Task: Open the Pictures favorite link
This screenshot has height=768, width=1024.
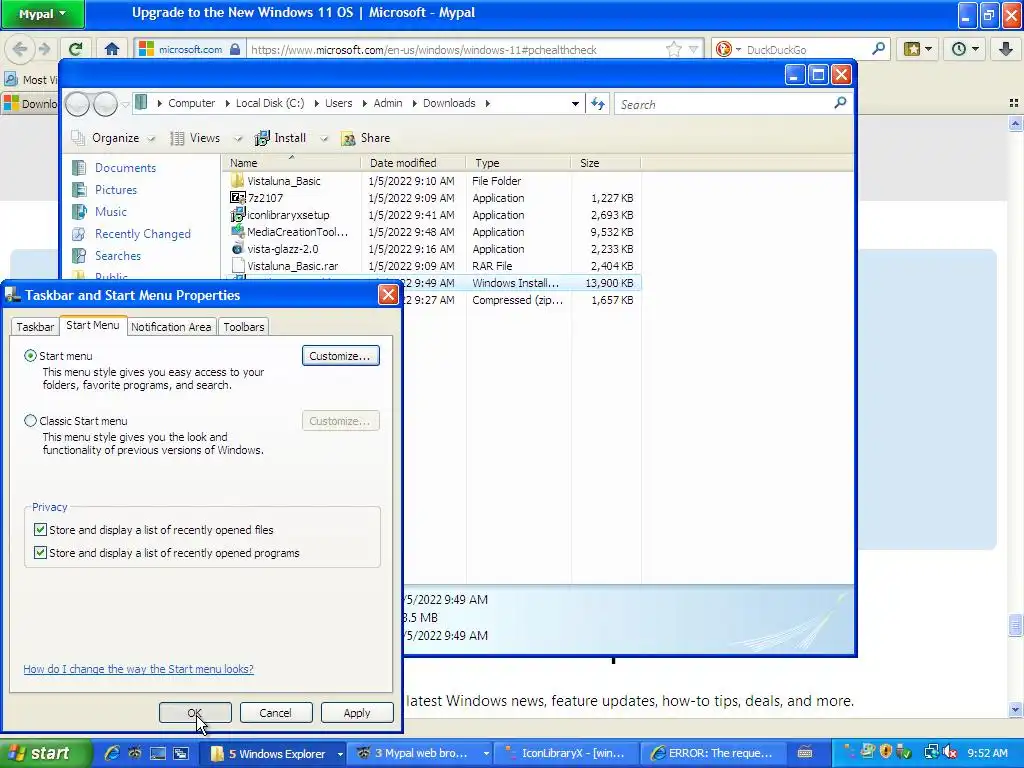Action: point(116,189)
